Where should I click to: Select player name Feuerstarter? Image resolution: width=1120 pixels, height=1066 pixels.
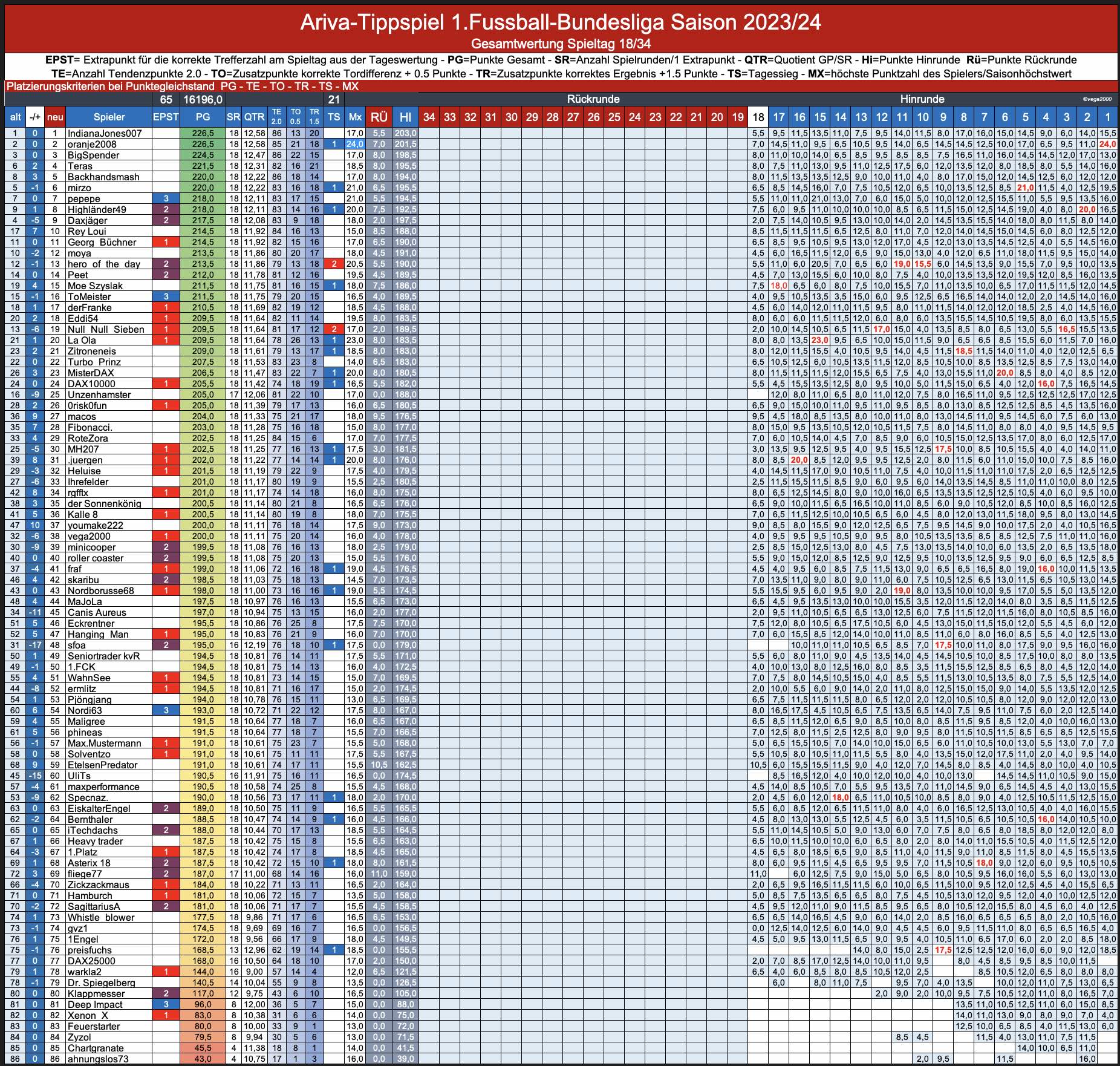tap(94, 1026)
